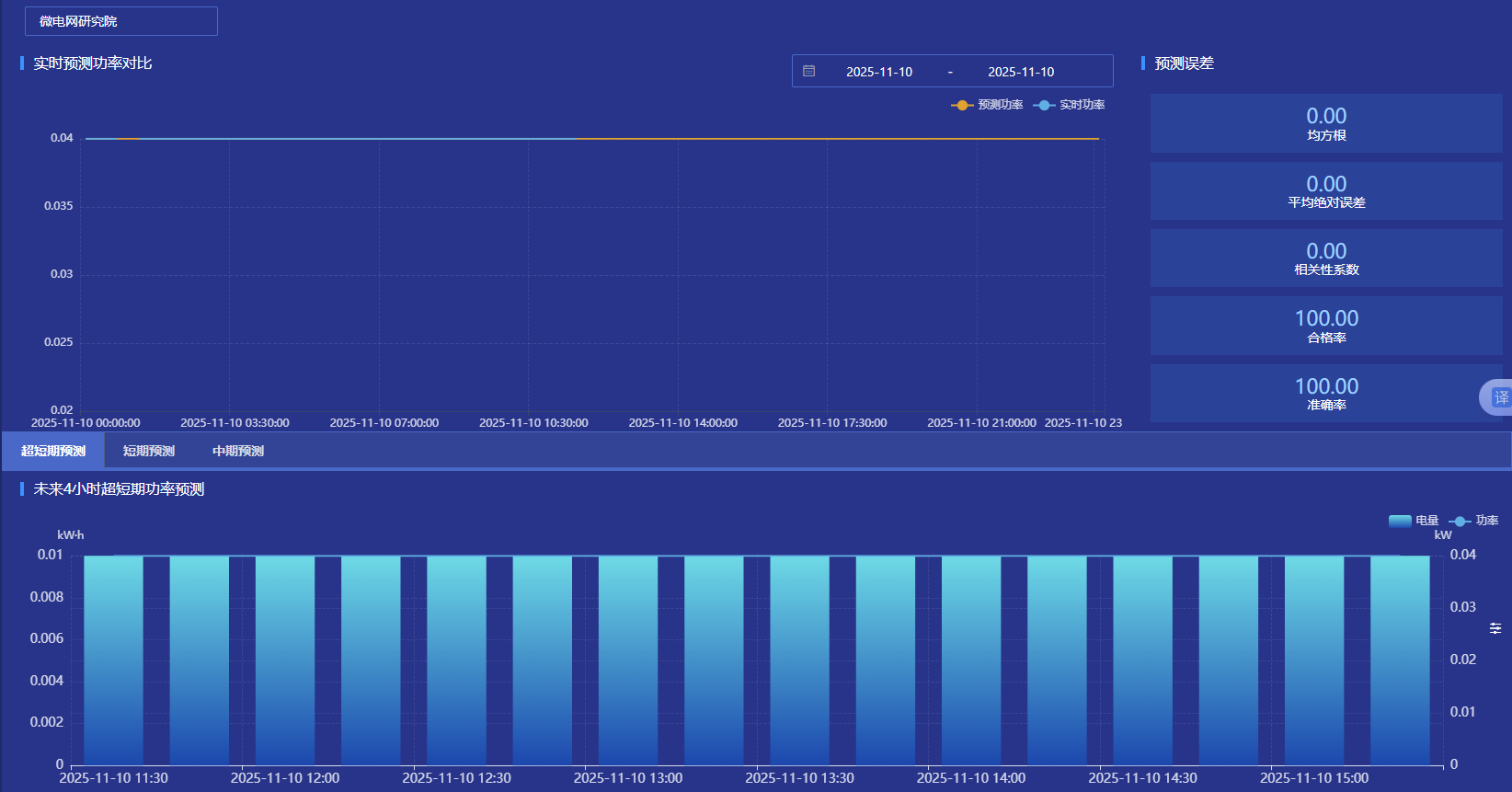Click y-axis value 0.035 on top chart
The width and height of the screenshot is (1512, 792).
[59, 206]
